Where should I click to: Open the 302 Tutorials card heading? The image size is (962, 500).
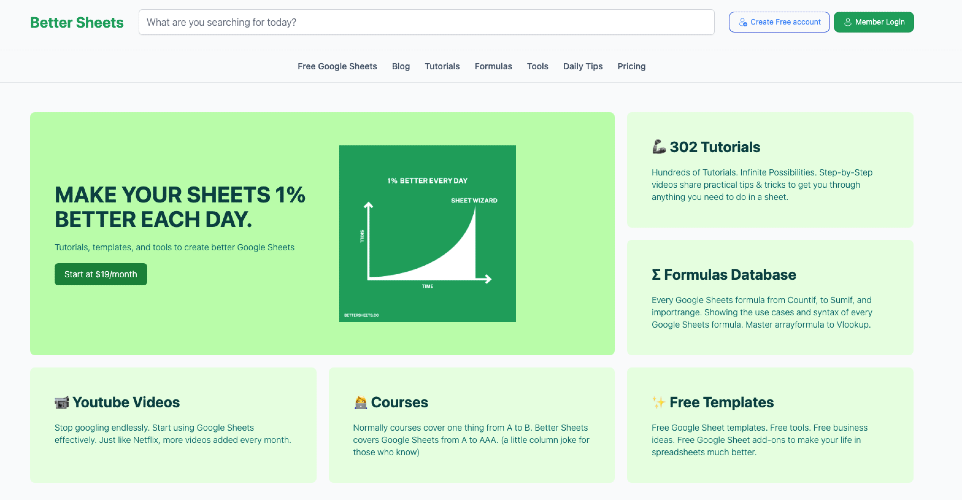715,147
